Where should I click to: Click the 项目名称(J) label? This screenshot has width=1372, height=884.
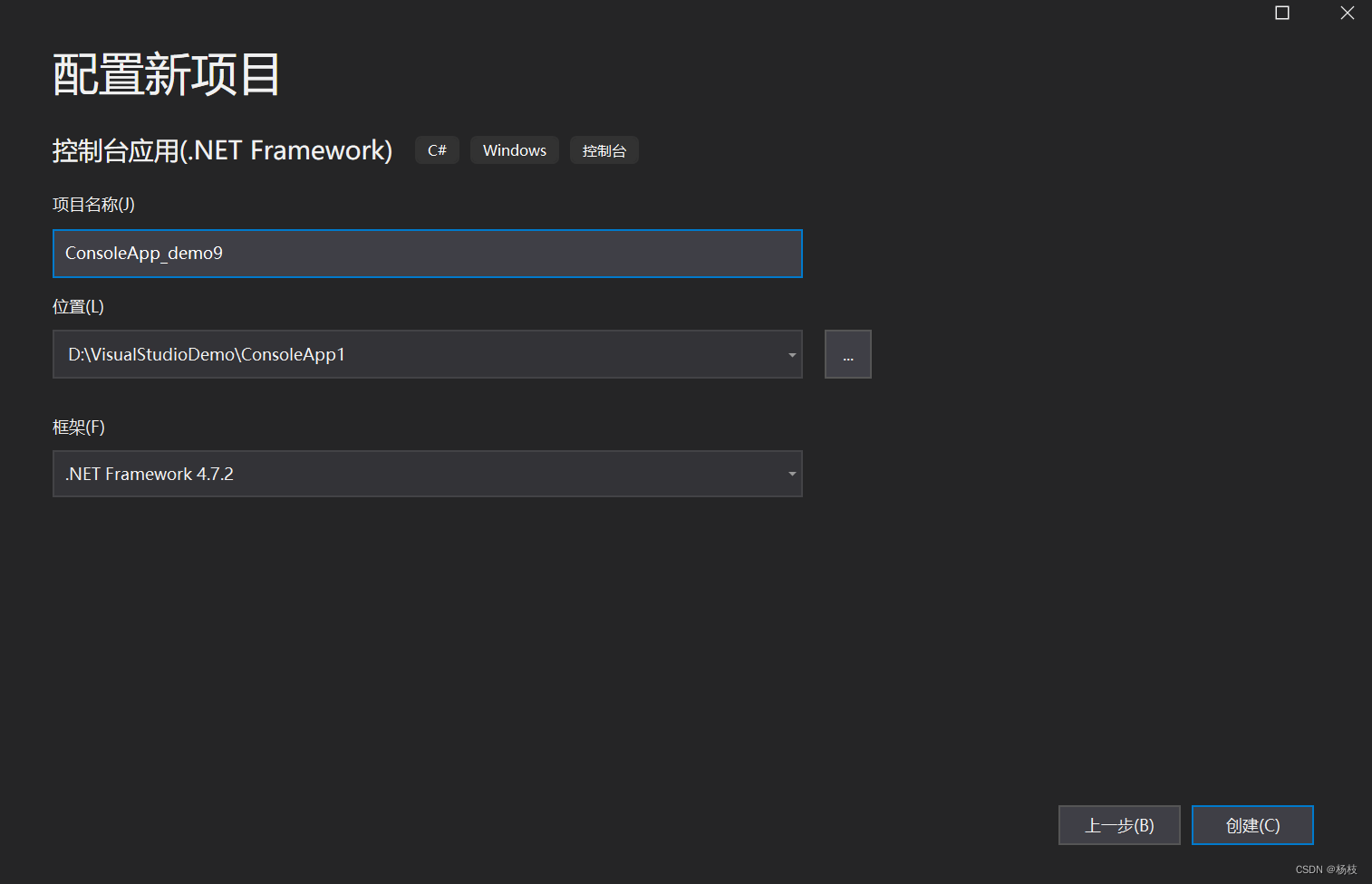click(x=93, y=205)
